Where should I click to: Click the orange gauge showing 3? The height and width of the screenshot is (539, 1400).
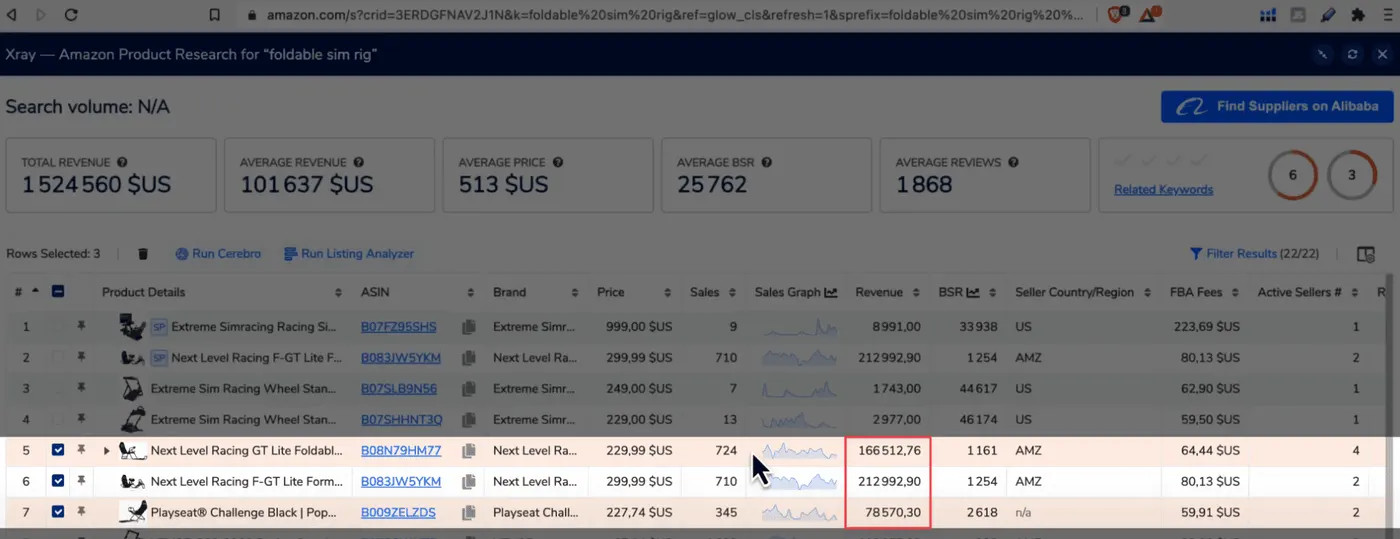1352,175
